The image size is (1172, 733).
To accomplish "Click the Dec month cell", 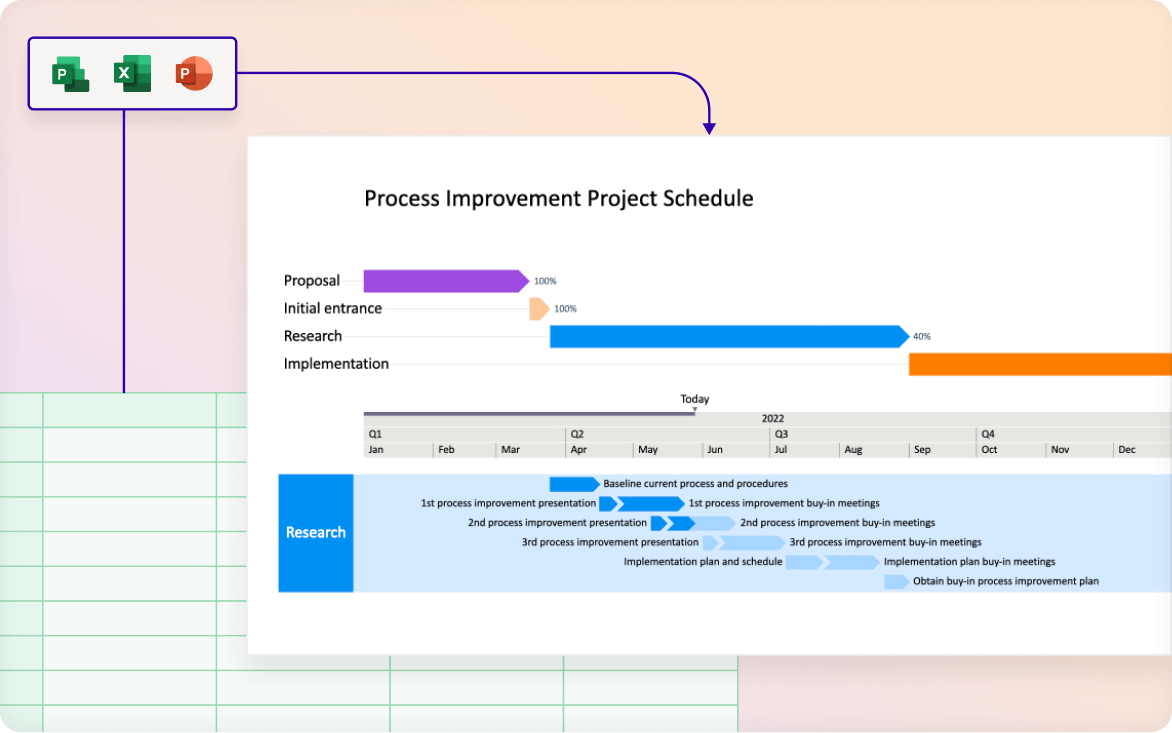I will 1143,450.
